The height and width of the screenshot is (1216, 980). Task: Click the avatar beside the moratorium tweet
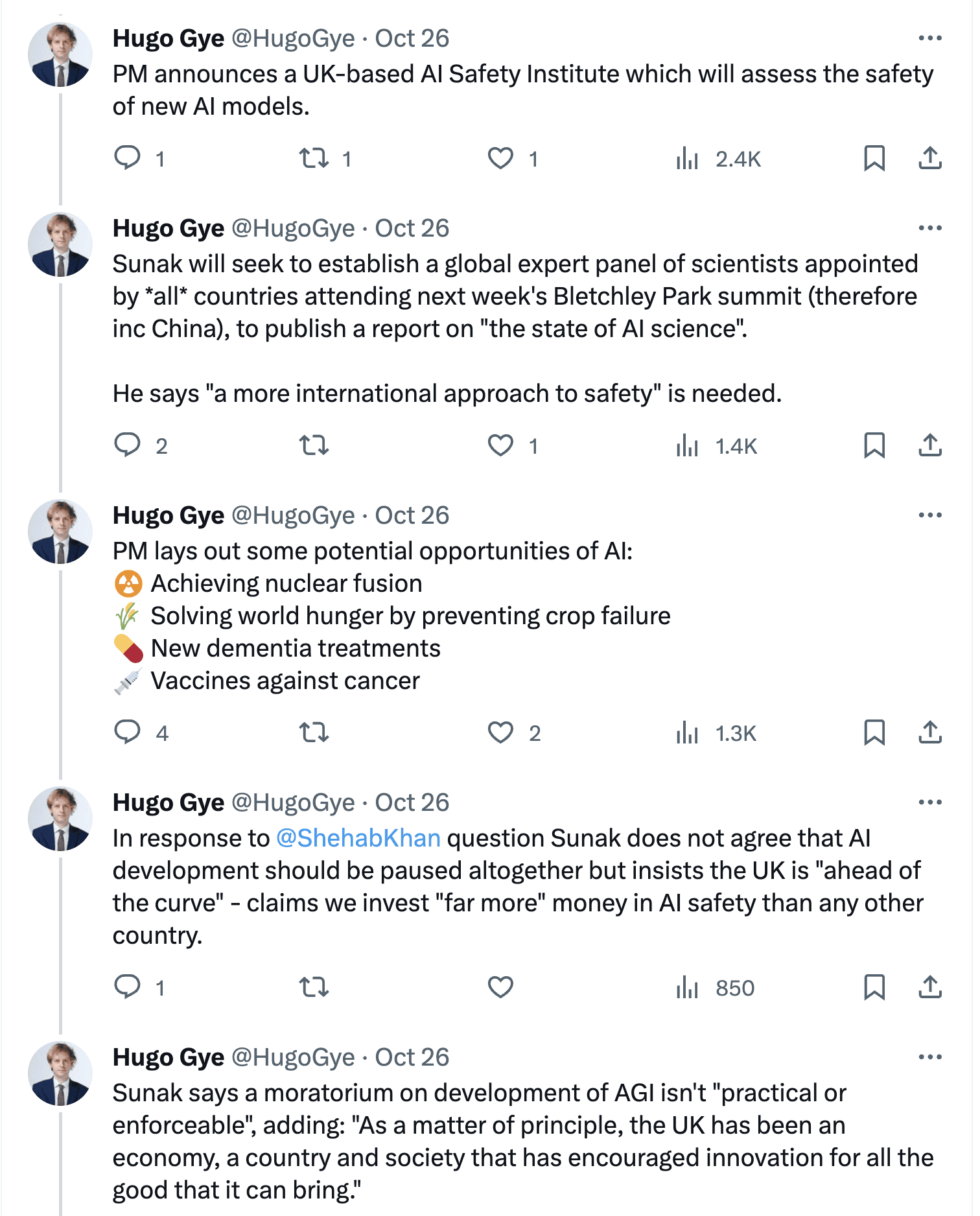pos(60,1073)
